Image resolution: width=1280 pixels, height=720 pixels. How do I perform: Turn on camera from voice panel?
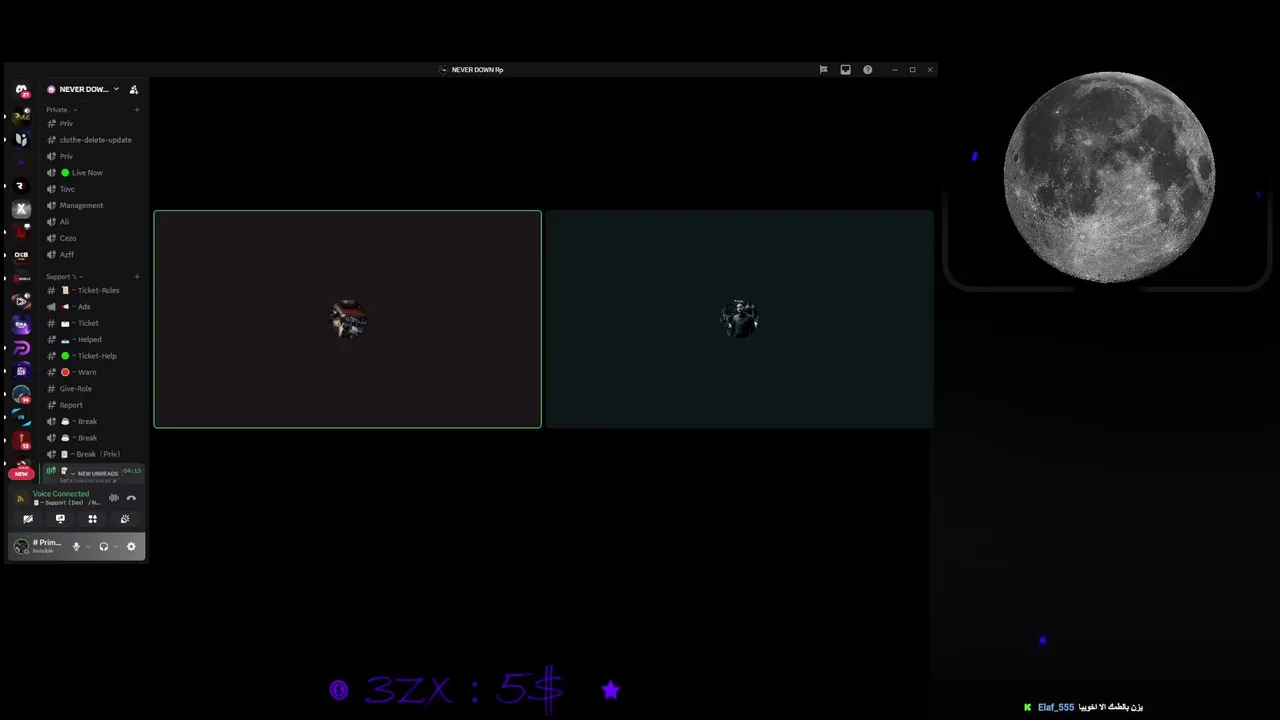pyautogui.click(x=28, y=519)
